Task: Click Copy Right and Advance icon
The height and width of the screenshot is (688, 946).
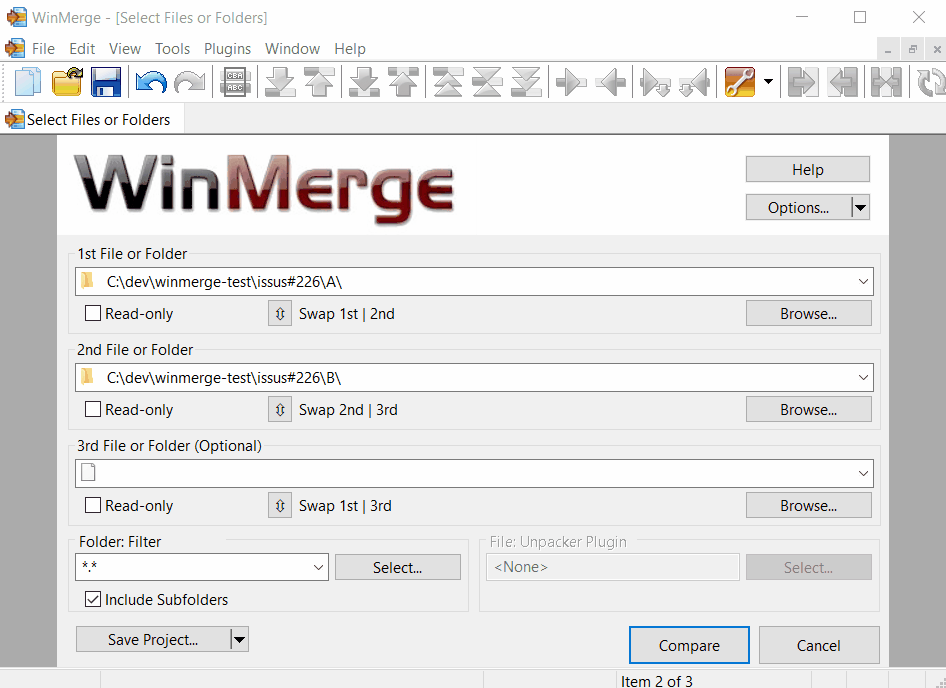Action: pyautogui.click(x=655, y=81)
